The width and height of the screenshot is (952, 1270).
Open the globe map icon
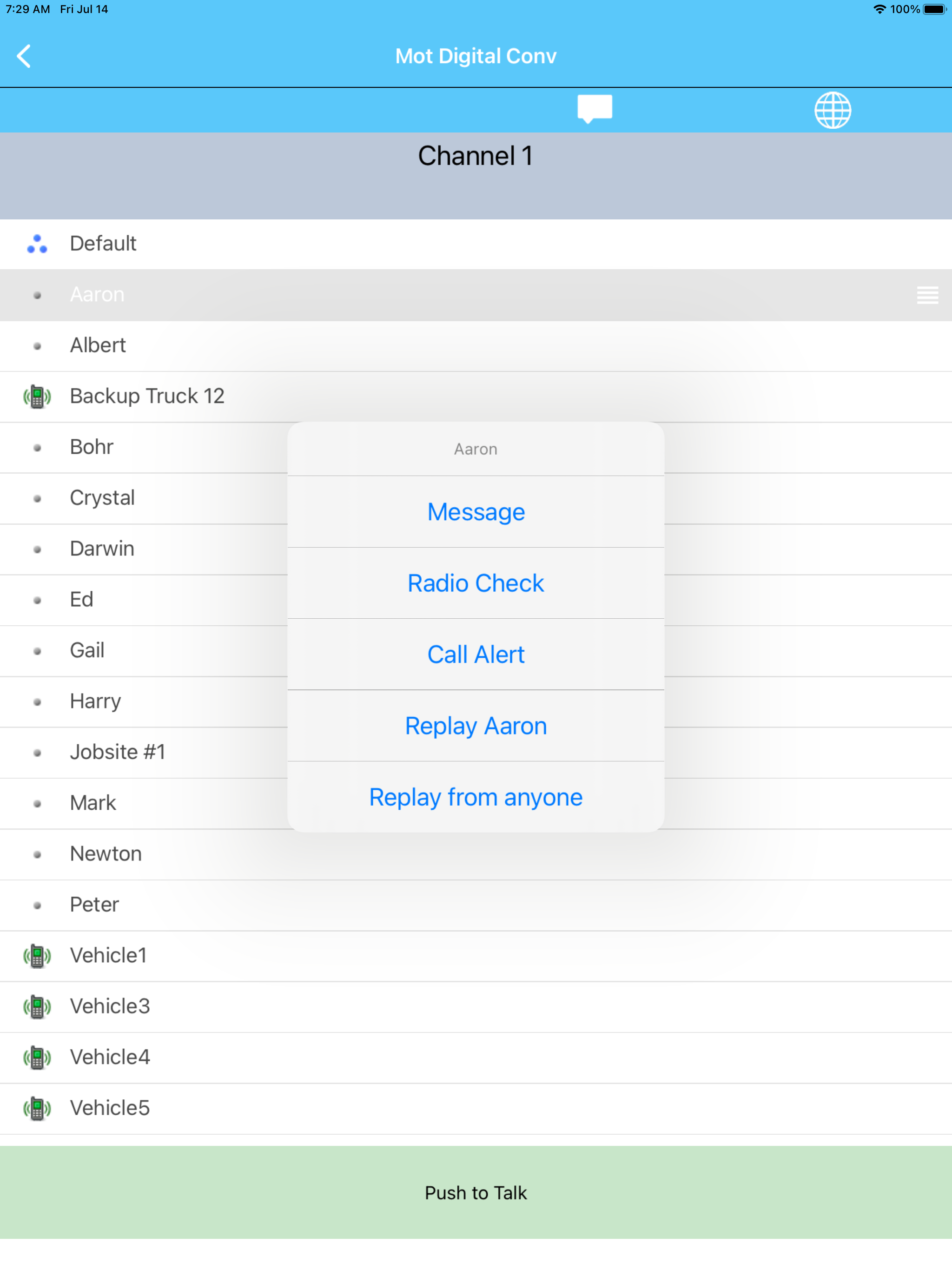click(833, 110)
